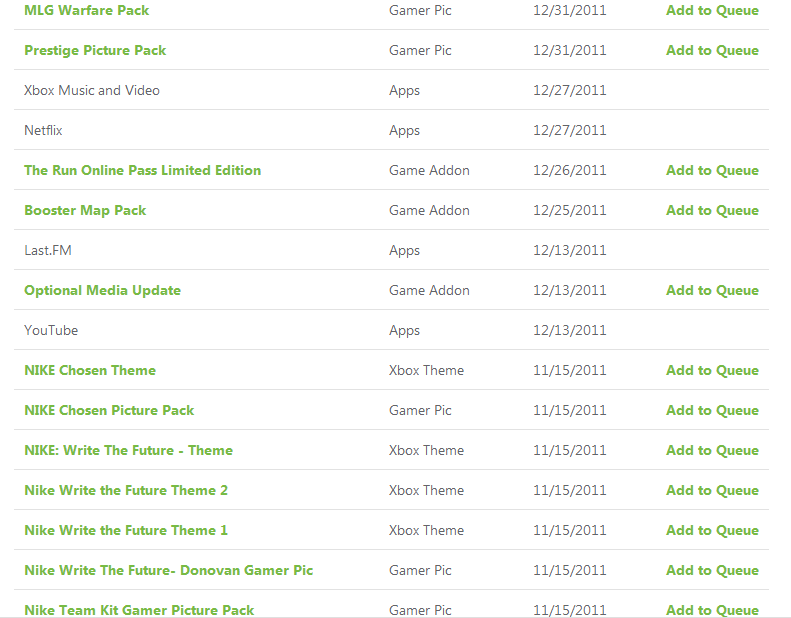This screenshot has height=618, width=791.
Task: Click date 12/25/2011 in Booster Map Pack row
Action: 570,210
